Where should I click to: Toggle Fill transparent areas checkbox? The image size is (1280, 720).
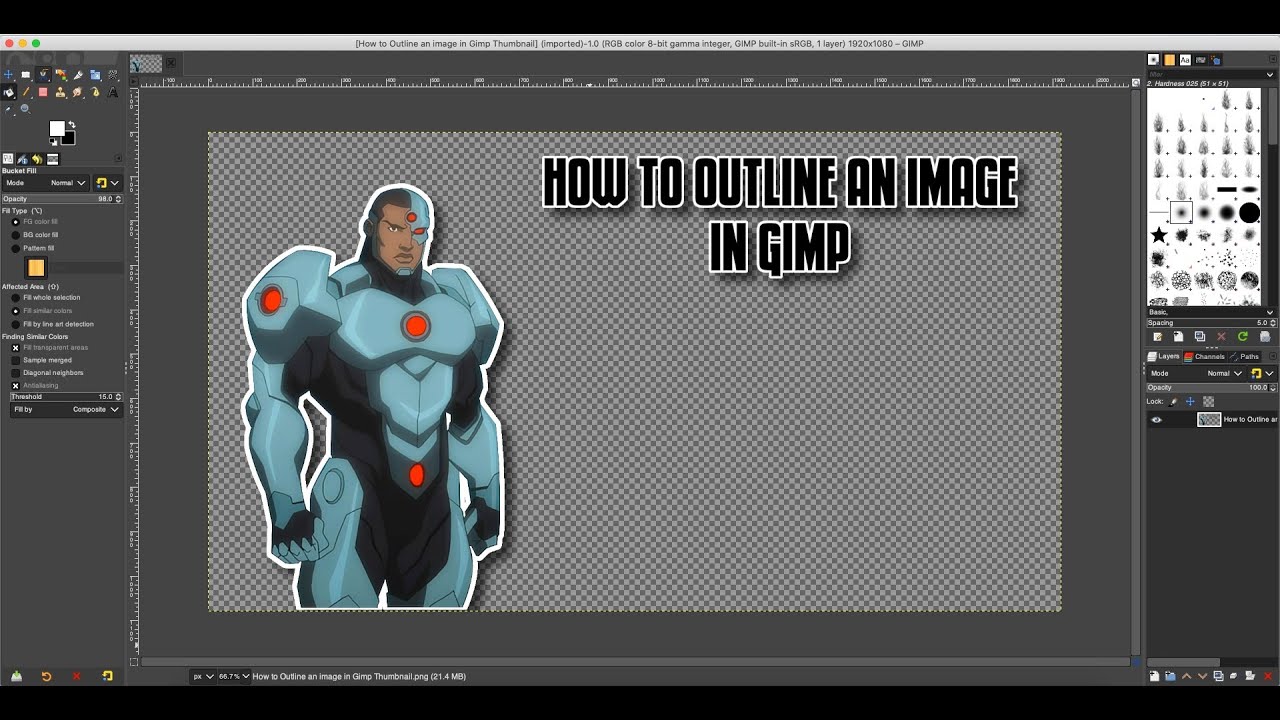pyautogui.click(x=15, y=348)
